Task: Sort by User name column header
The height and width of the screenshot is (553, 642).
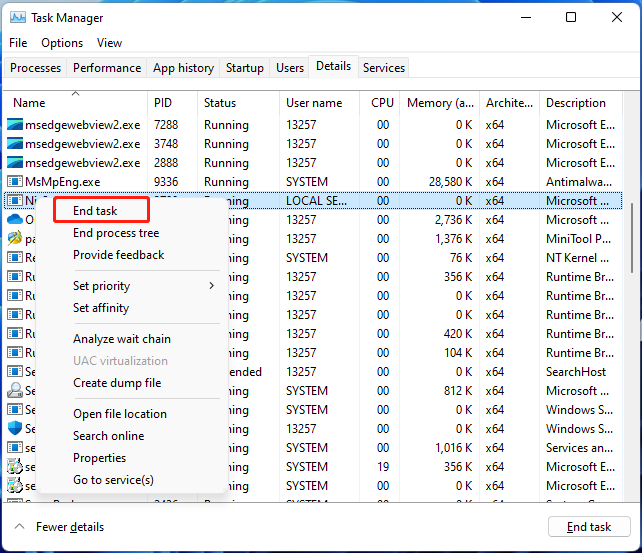Action: click(x=319, y=103)
